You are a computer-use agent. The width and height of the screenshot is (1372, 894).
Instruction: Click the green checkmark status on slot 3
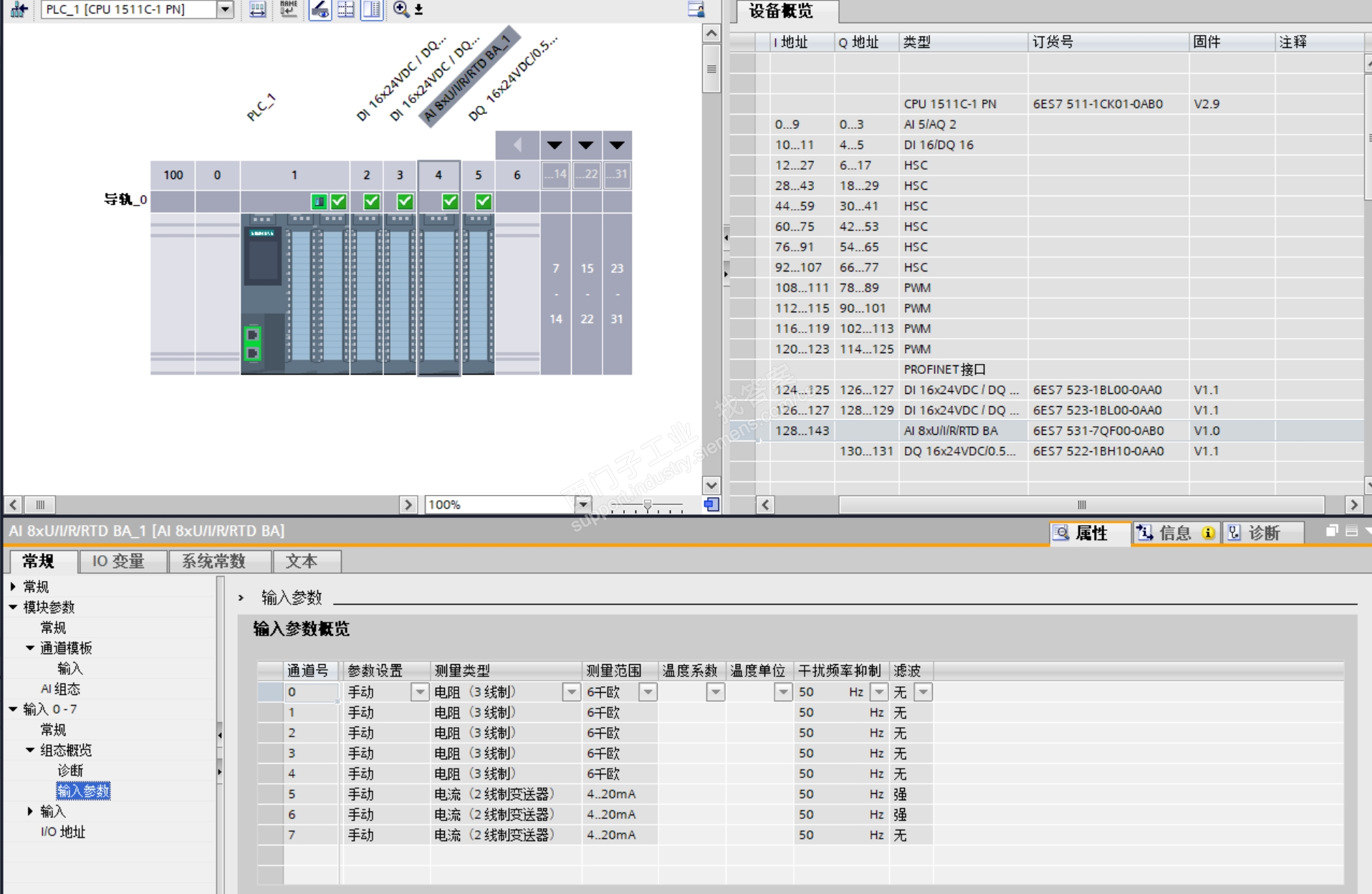click(x=405, y=201)
